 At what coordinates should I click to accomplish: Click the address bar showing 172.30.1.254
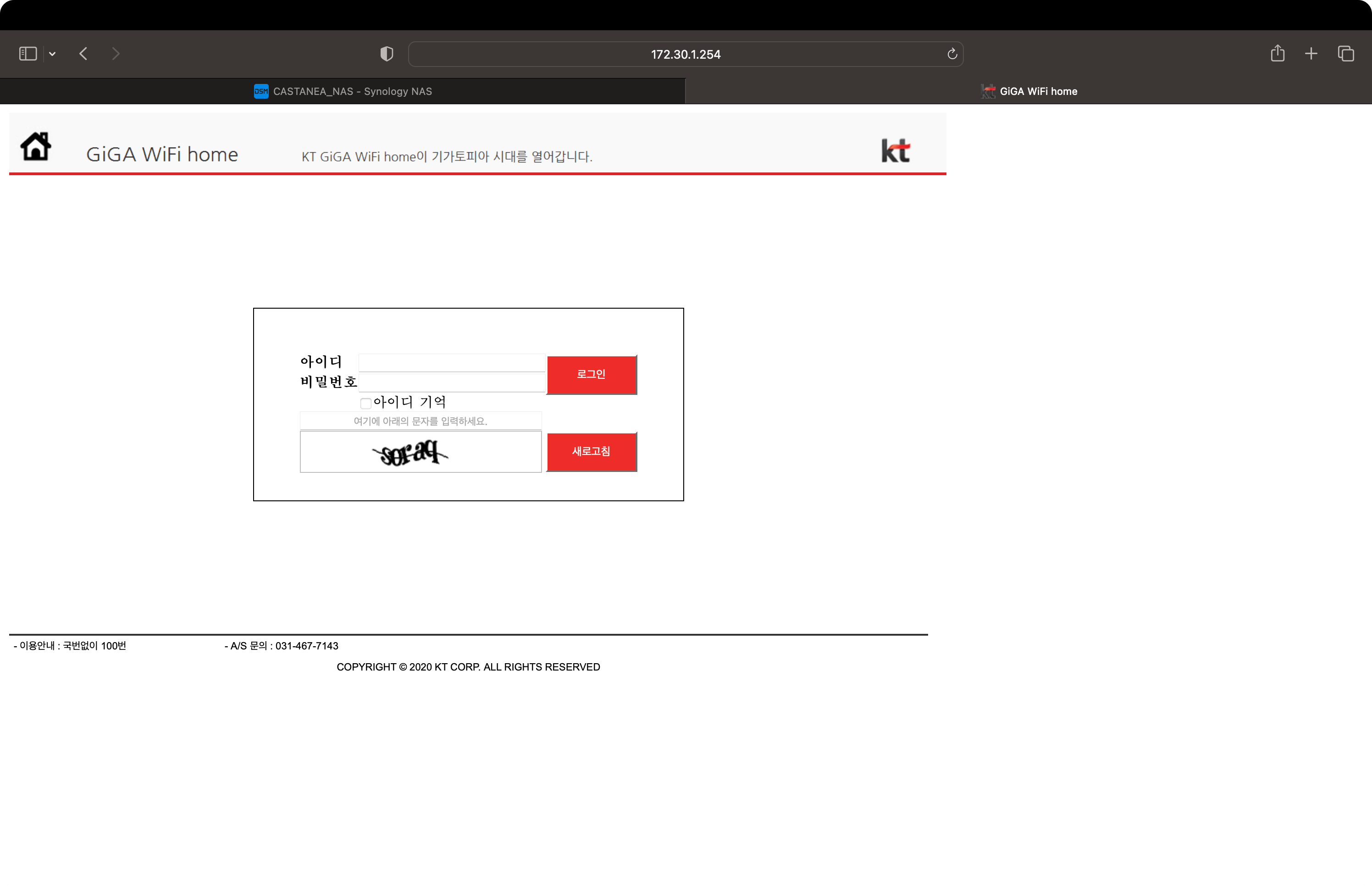coord(685,54)
